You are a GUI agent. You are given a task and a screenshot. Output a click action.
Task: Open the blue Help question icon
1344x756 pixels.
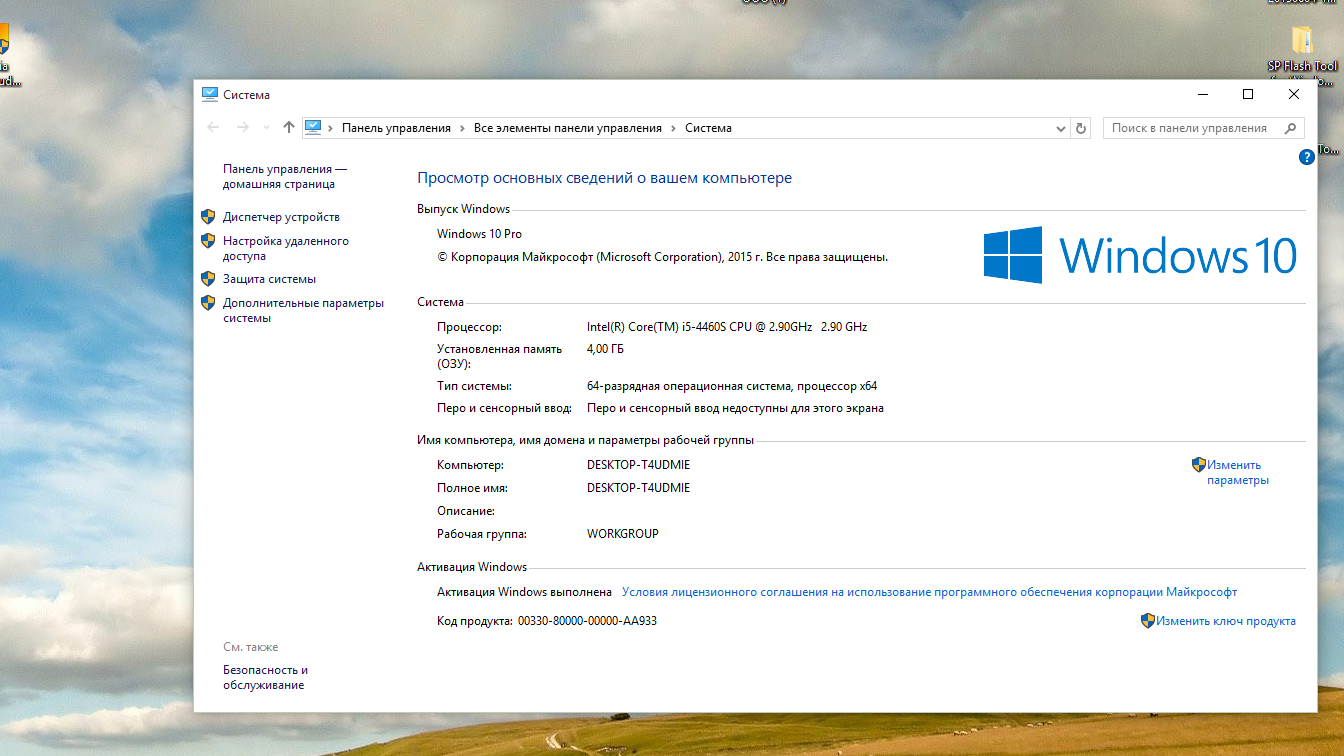[1306, 157]
